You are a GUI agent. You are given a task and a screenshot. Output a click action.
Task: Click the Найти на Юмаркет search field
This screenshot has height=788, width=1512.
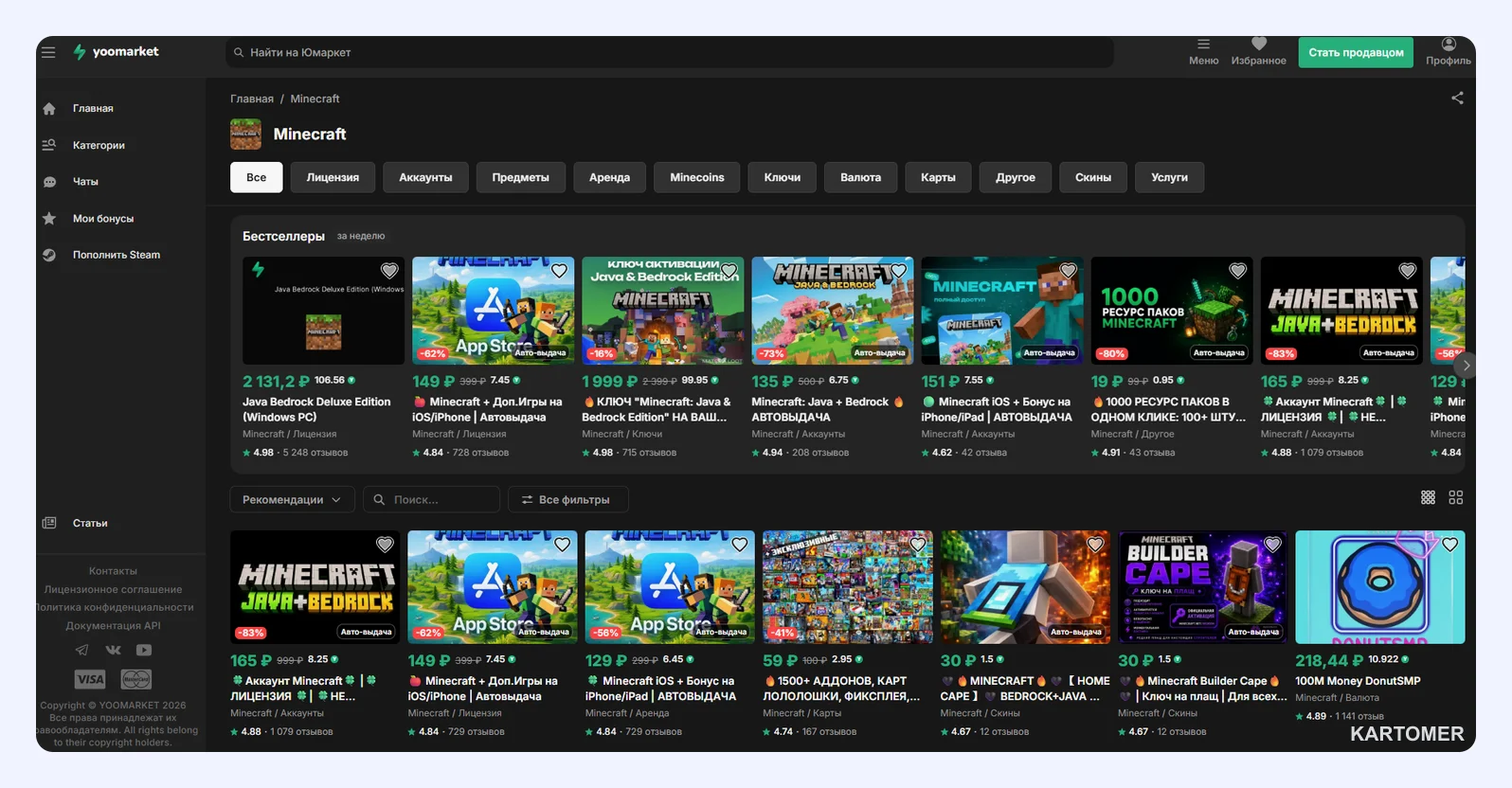pyautogui.click(x=670, y=52)
